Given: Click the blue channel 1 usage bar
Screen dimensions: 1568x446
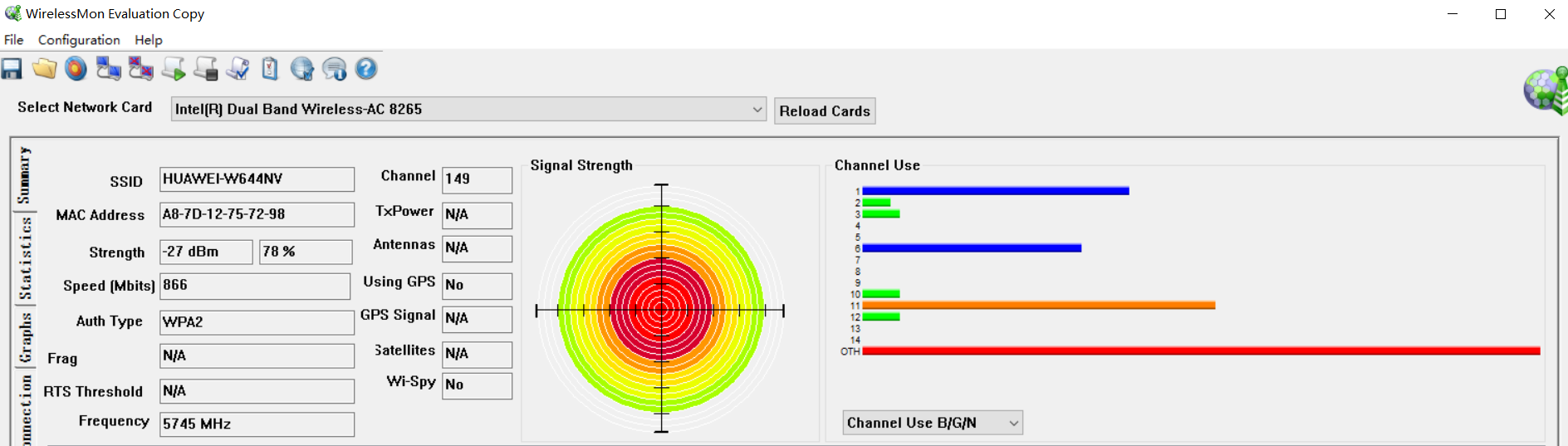Looking at the screenshot, I should coord(995,191).
